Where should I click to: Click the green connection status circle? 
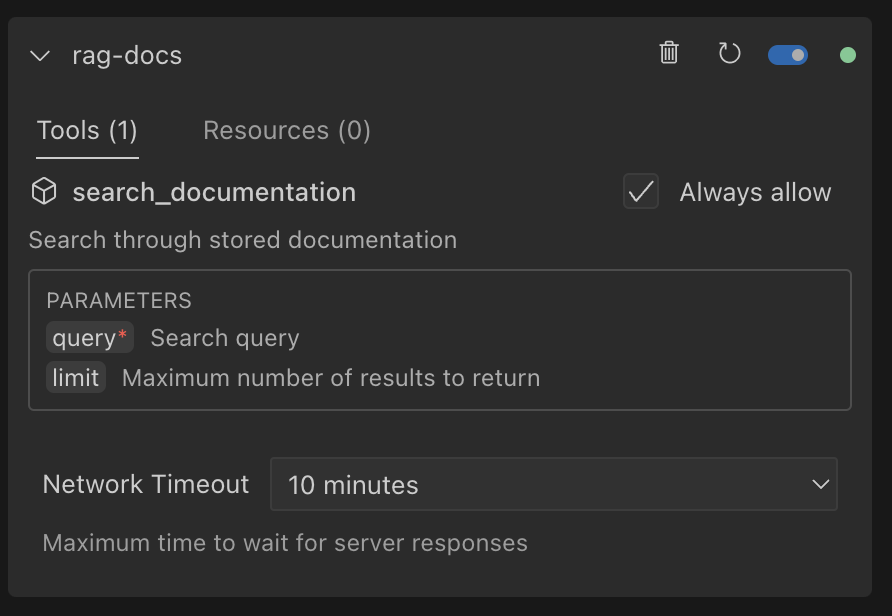(848, 55)
